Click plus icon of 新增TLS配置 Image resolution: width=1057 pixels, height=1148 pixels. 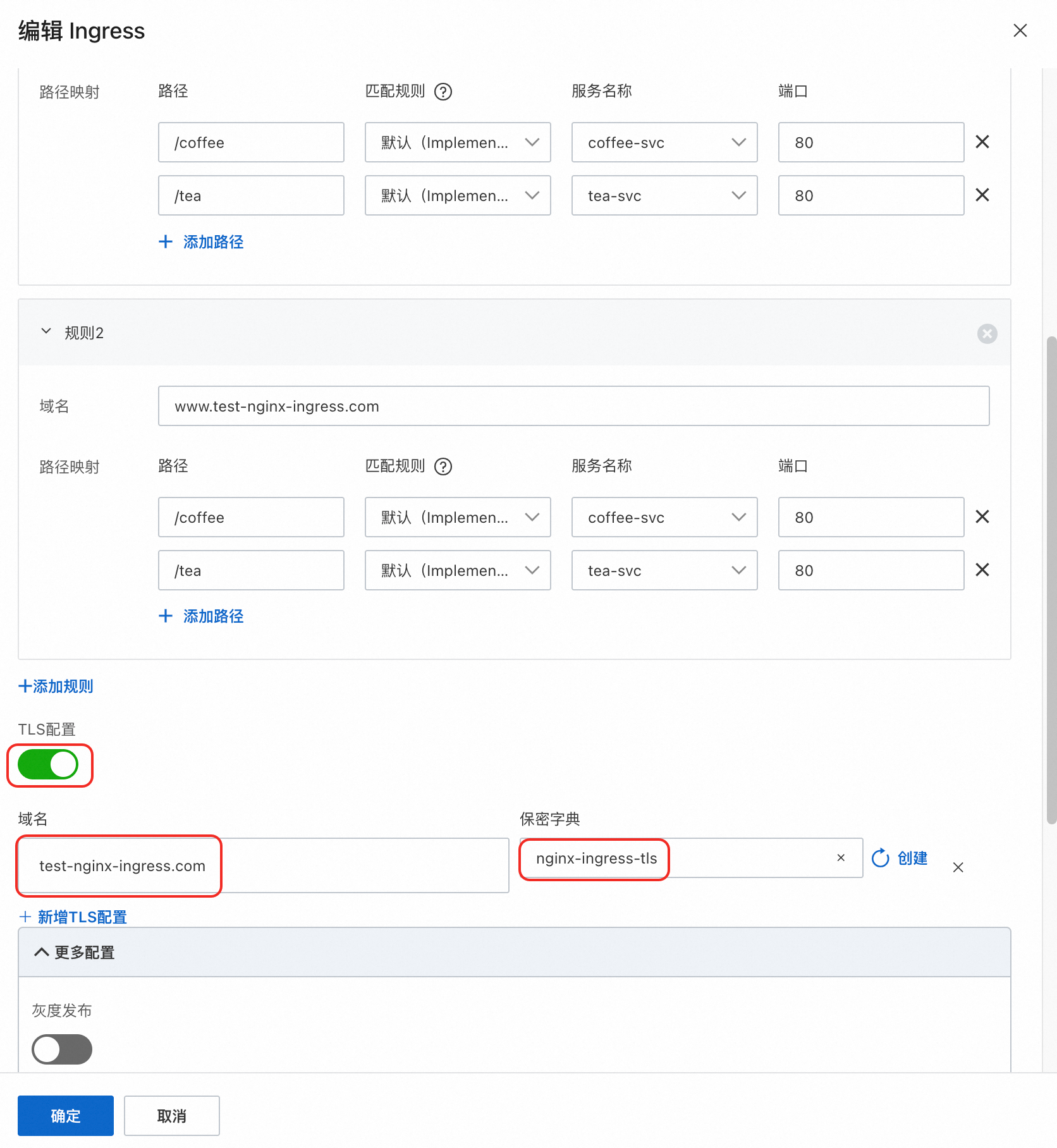coord(25,917)
